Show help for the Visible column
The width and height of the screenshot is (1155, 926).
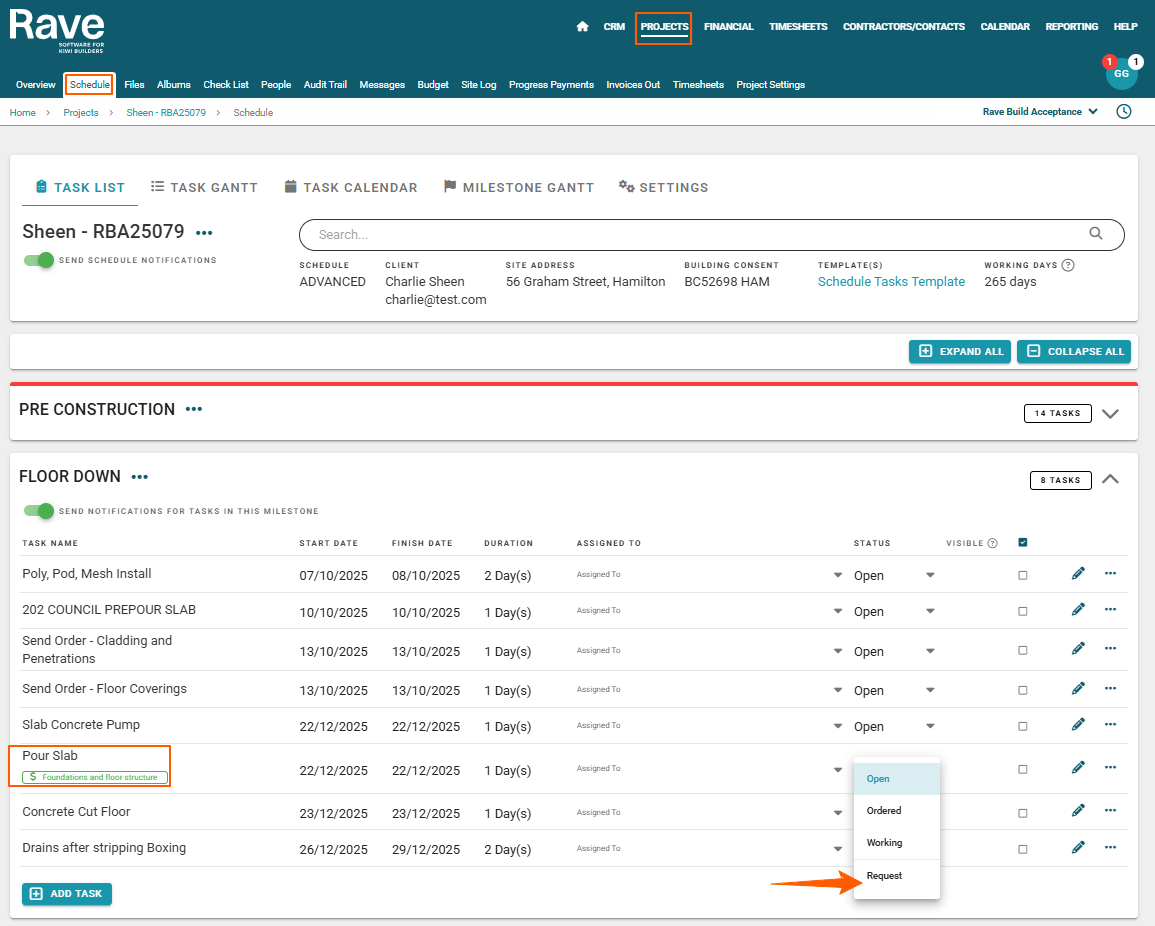tap(992, 544)
